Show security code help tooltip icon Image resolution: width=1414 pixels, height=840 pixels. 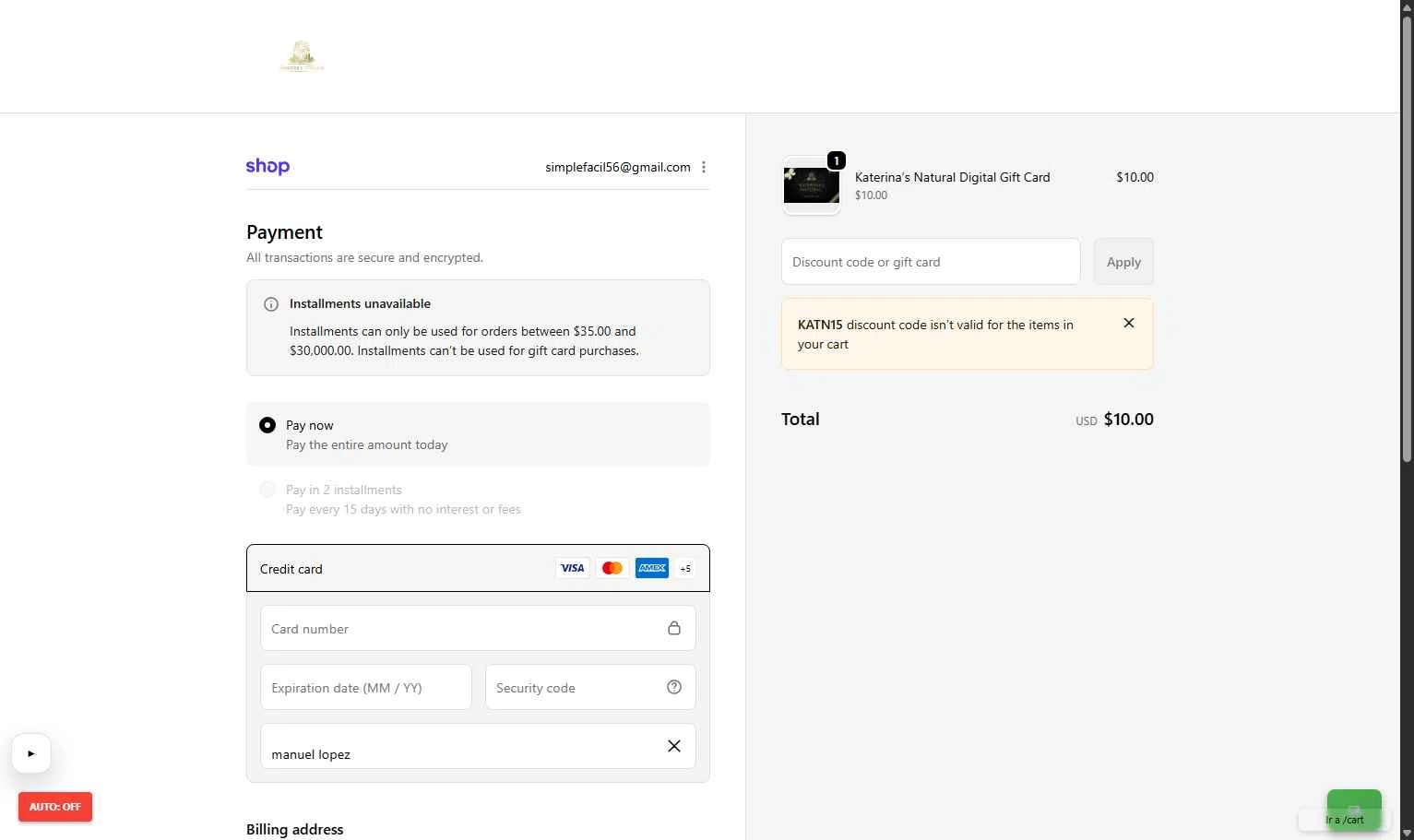[674, 687]
